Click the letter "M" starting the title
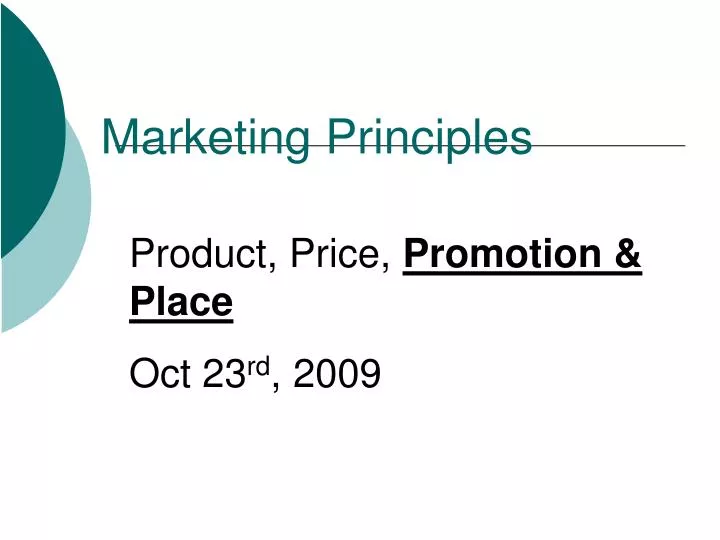720x540 pixels. (120, 137)
